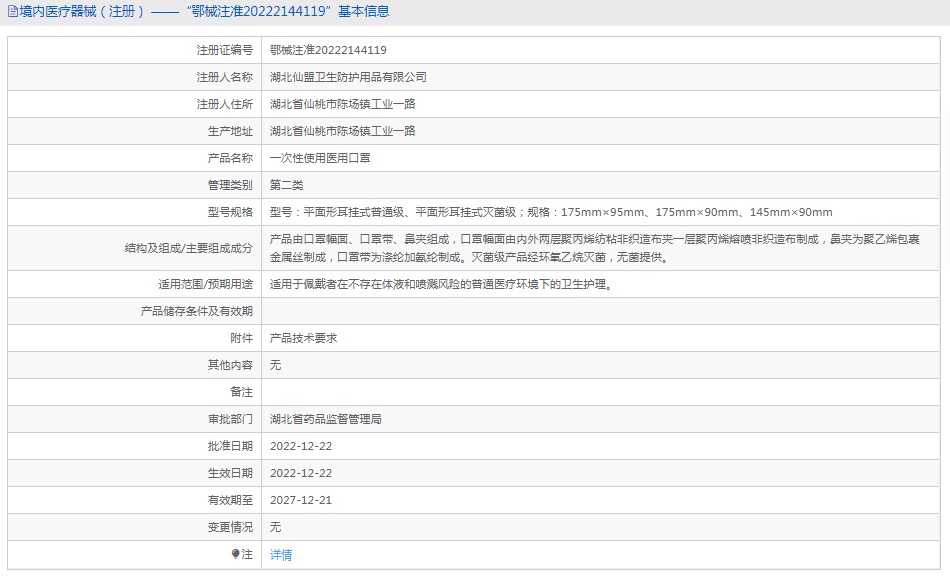Click expiry date 2027-12-21
Viewport: 950px width, 580px height.
point(301,500)
